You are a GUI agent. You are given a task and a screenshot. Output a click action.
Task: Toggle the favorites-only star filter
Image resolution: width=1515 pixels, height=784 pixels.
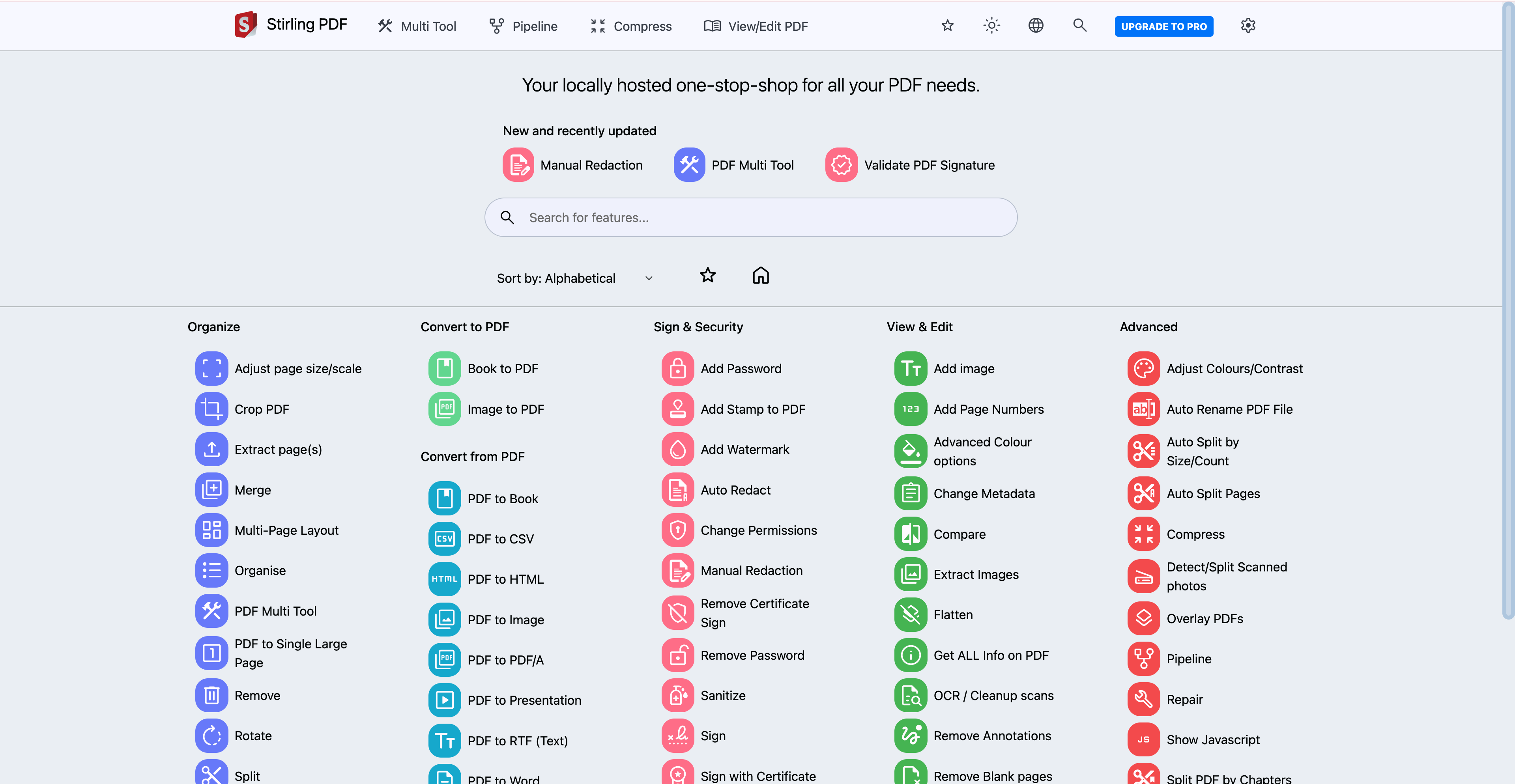(707, 275)
